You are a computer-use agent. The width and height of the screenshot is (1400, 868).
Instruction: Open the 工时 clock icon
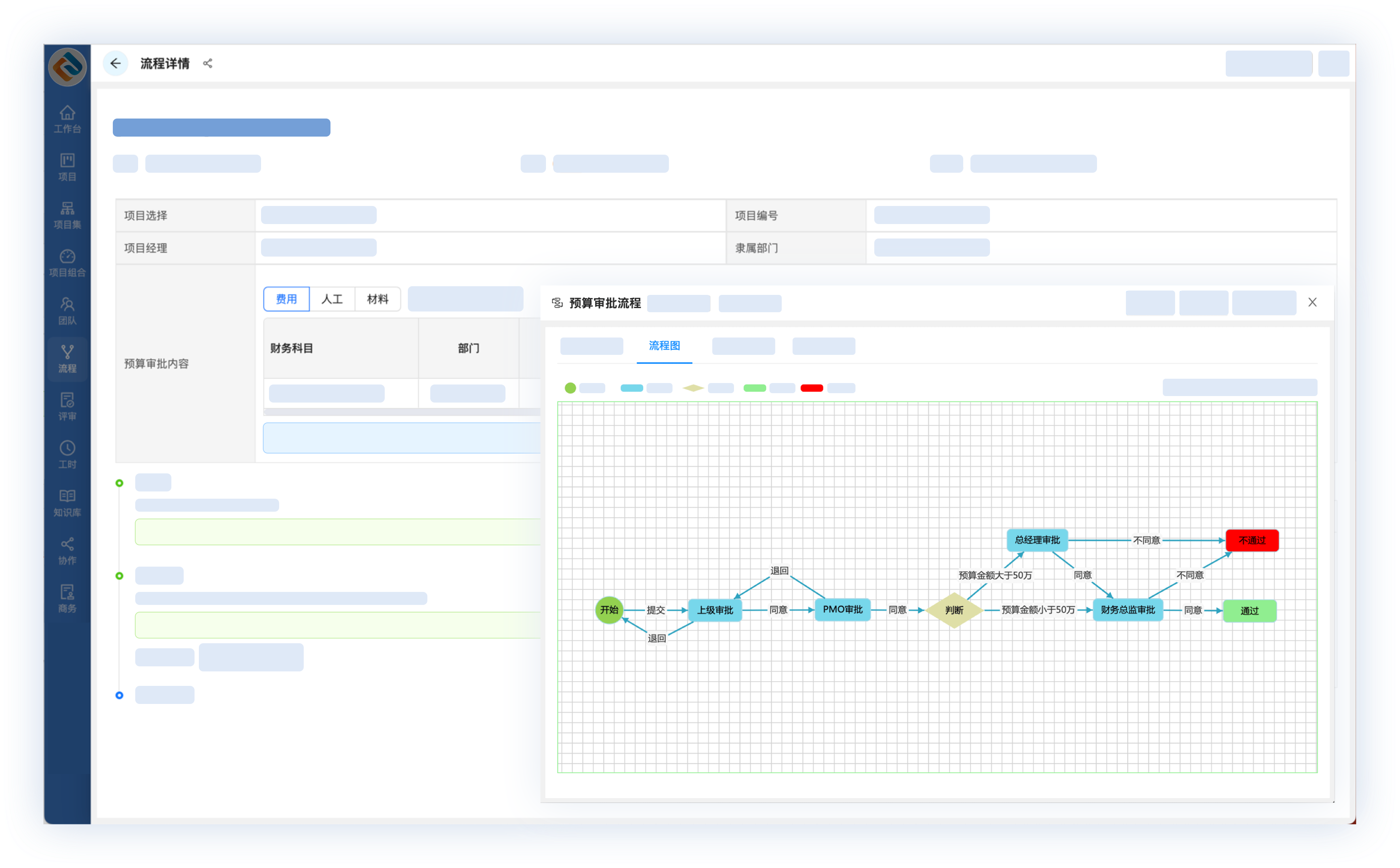(x=67, y=454)
